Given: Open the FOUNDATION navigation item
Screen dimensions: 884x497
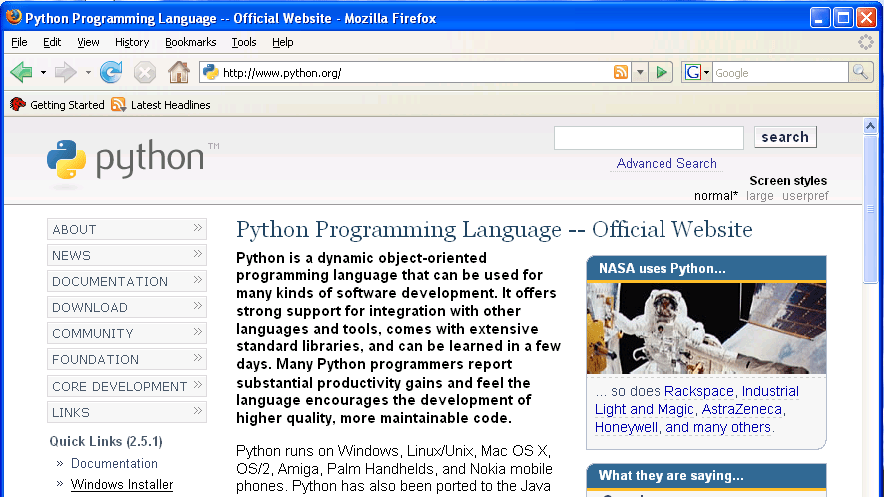Looking at the screenshot, I should 127,359.
